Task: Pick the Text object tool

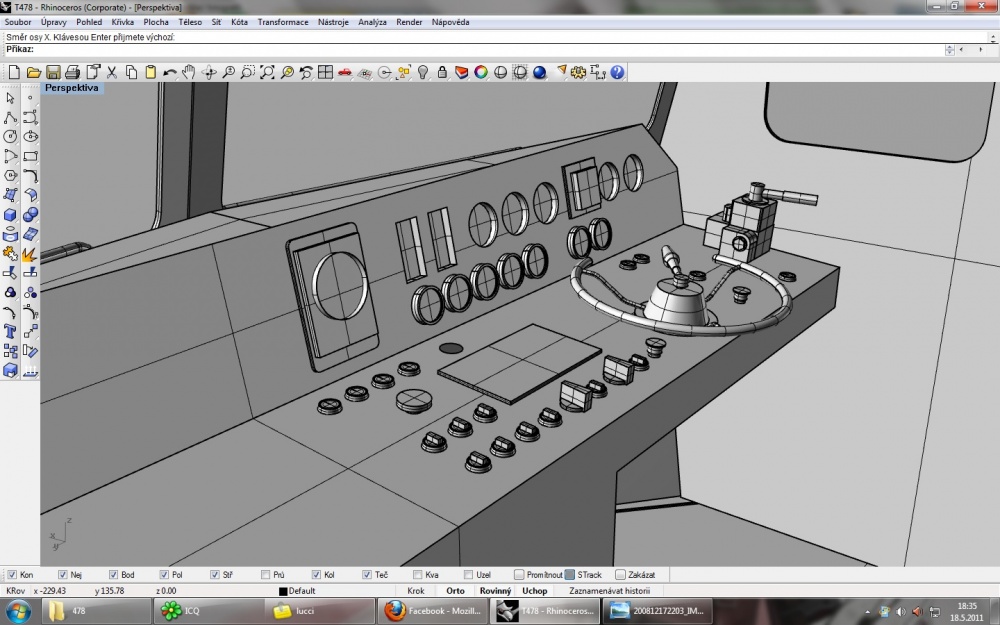Action: coord(10,332)
